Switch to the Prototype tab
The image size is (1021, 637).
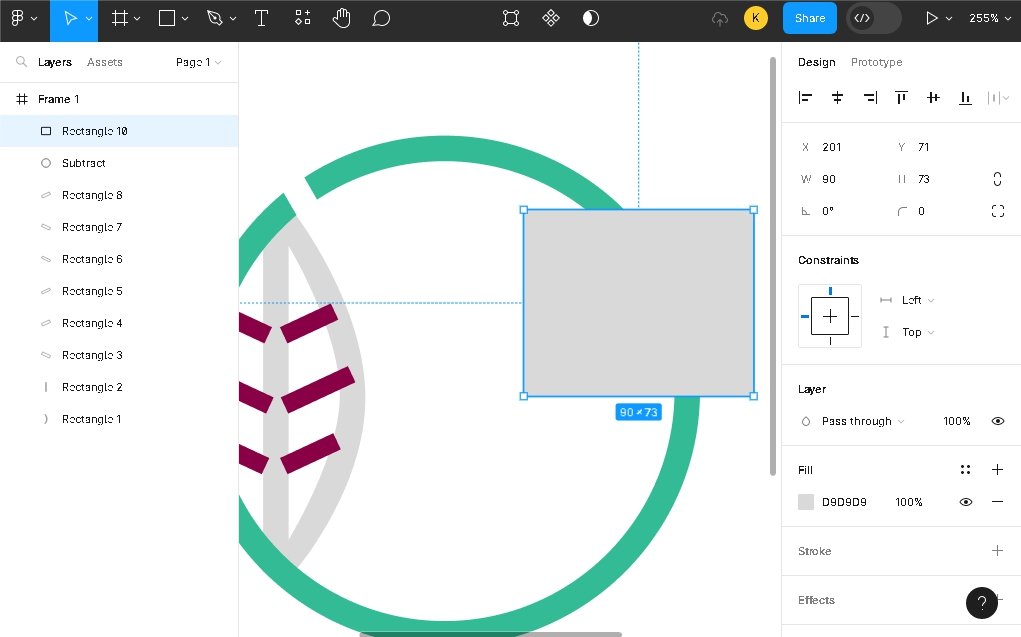(876, 62)
